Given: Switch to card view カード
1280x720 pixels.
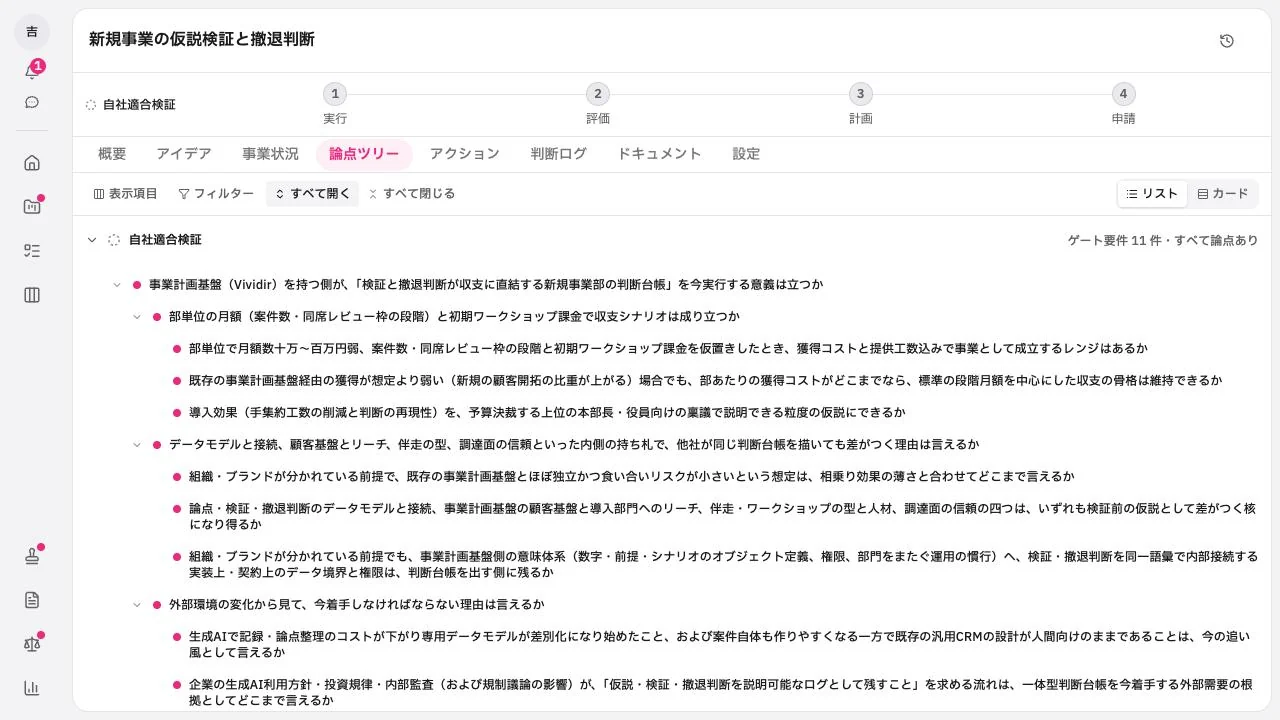Looking at the screenshot, I should (1223, 194).
